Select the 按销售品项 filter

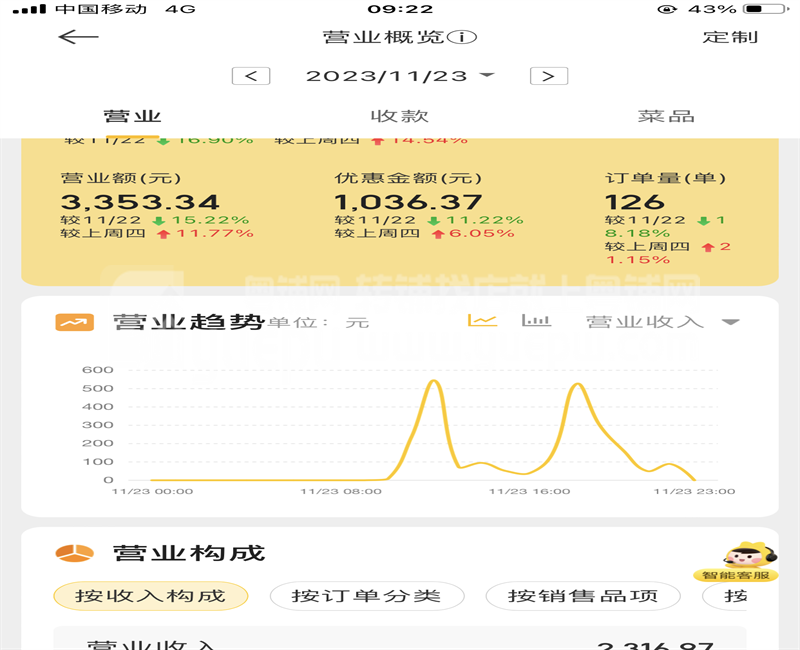(582, 597)
